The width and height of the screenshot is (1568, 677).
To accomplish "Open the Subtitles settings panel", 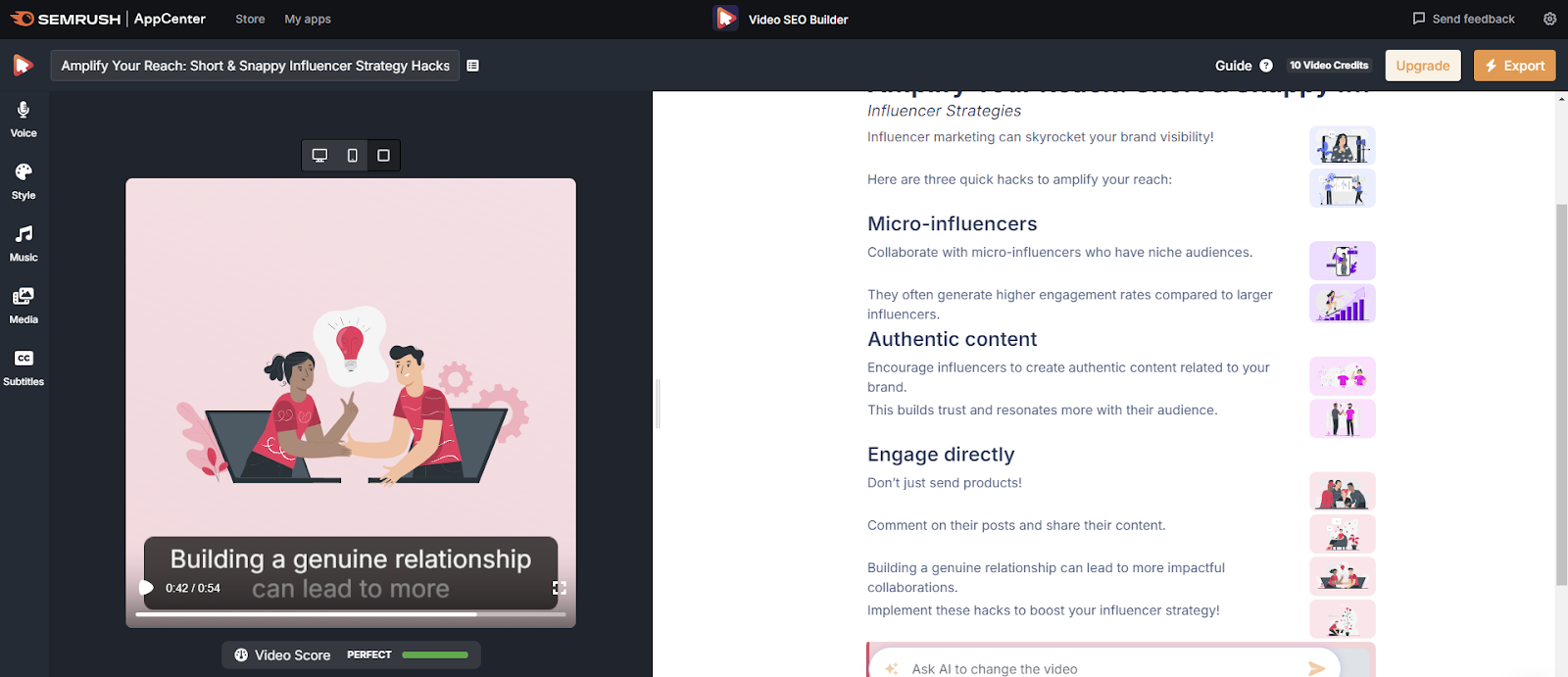I will point(24,367).
